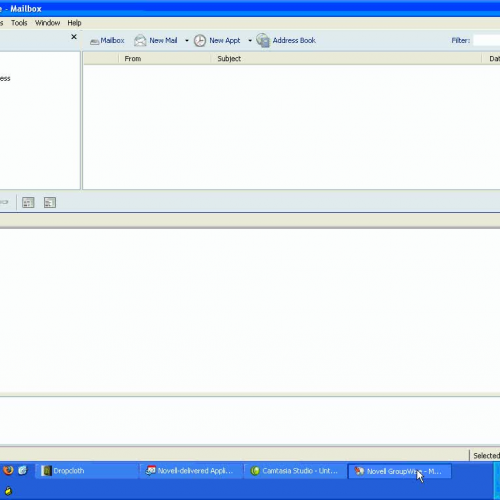Click the first layout icon in lower toolbar
Screen dimensions: 500x500
tap(28, 202)
